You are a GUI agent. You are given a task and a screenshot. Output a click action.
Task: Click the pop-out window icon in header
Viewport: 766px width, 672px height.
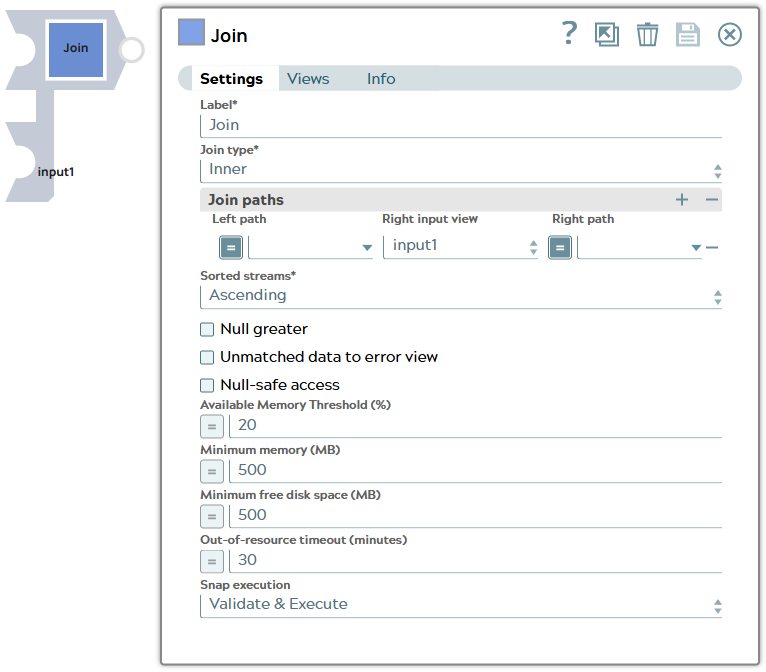tap(607, 34)
